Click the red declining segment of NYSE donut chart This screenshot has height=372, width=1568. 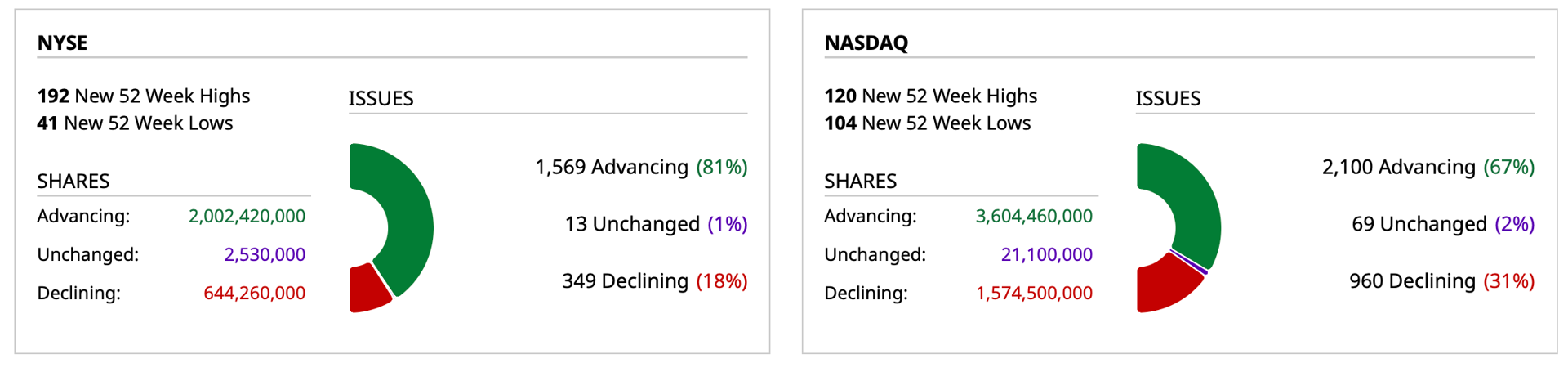(x=366, y=289)
